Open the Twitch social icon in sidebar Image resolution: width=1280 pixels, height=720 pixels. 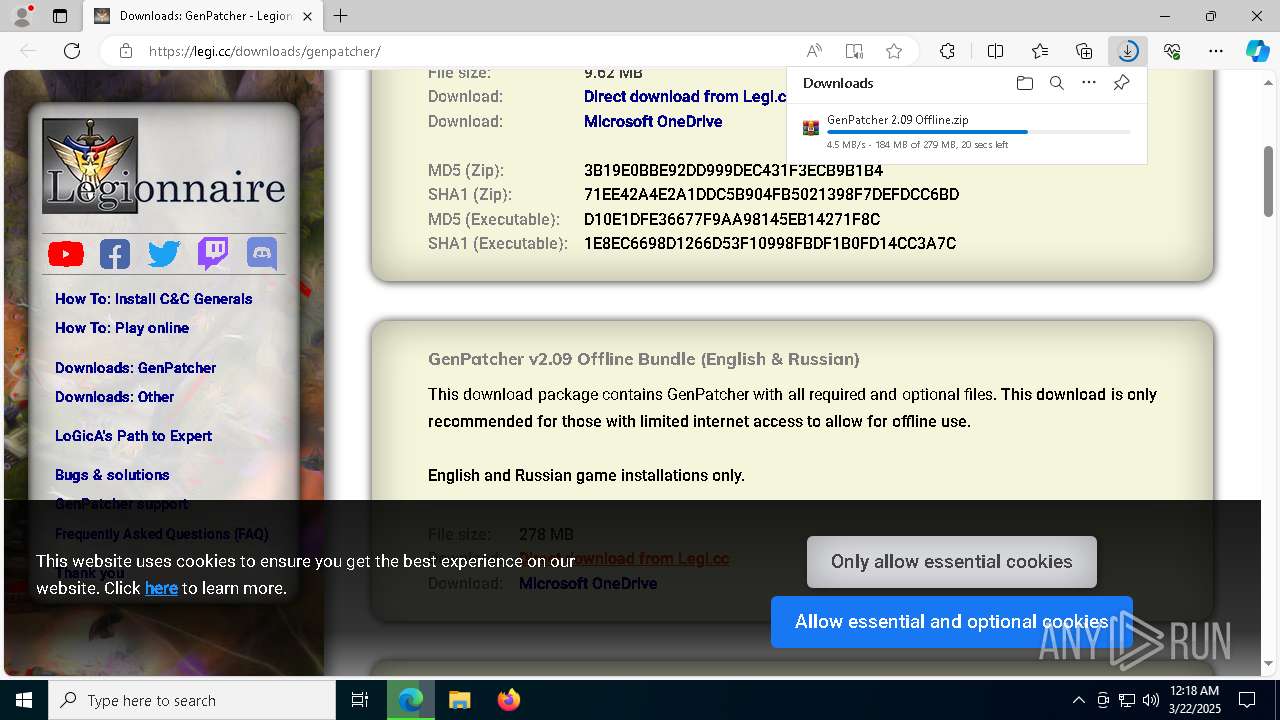(213, 254)
